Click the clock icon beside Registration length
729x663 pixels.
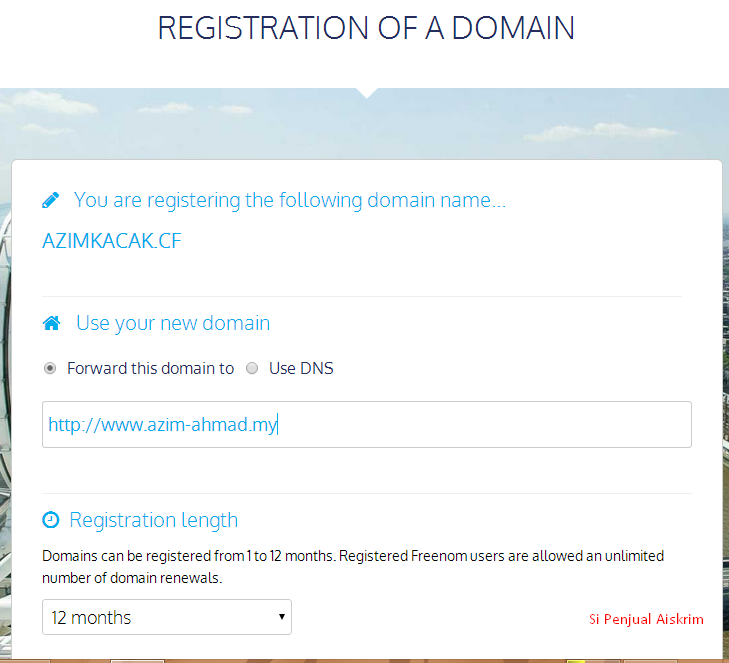tap(51, 520)
